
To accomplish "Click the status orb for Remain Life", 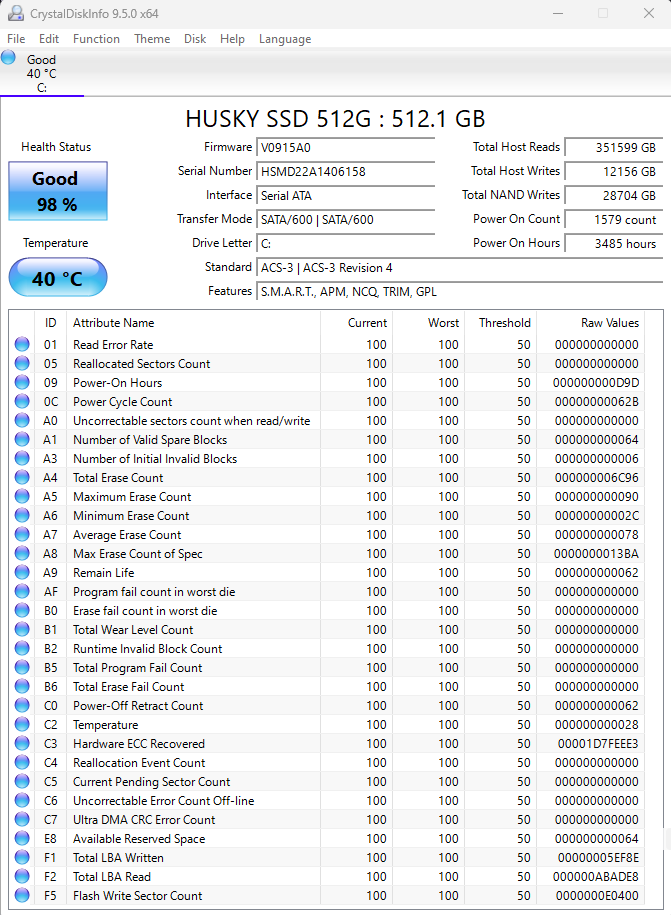I will click(22, 572).
